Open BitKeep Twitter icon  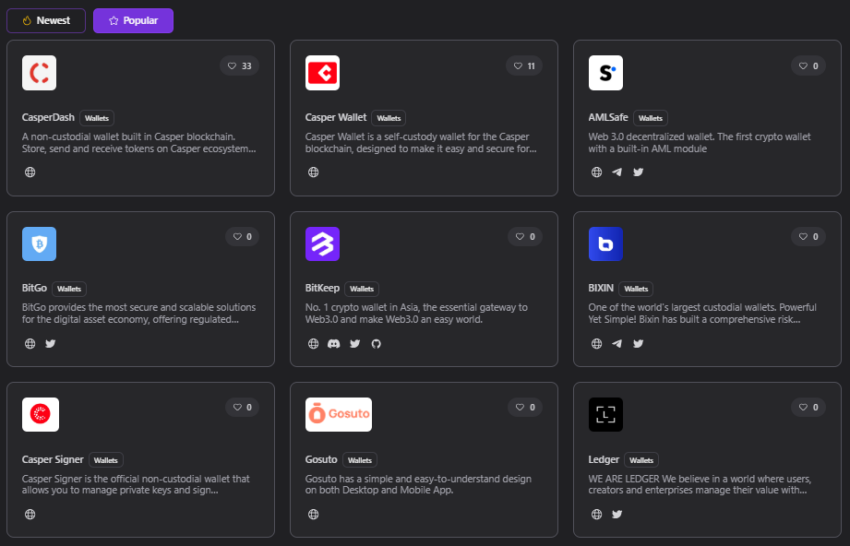355,344
